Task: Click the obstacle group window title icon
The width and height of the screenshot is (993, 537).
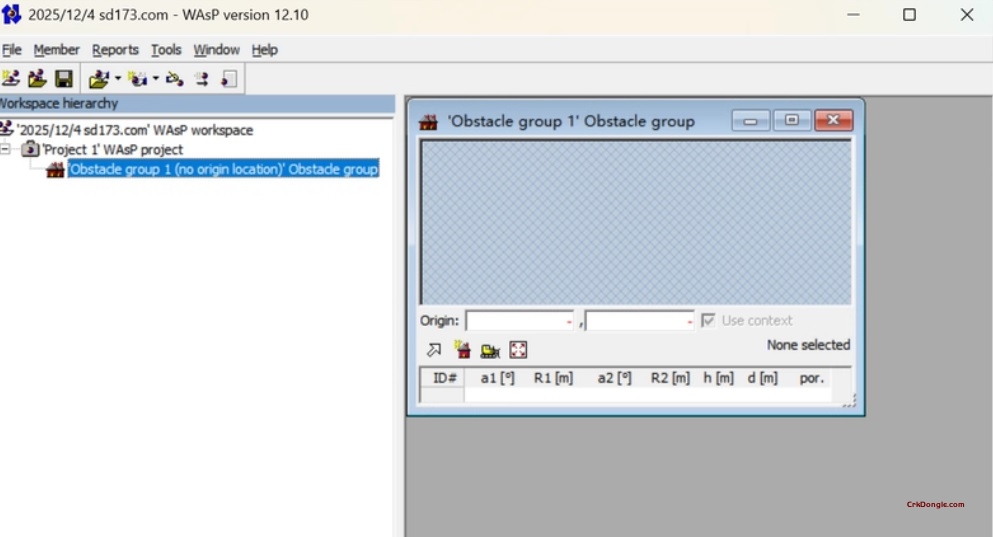Action: pyautogui.click(x=428, y=122)
